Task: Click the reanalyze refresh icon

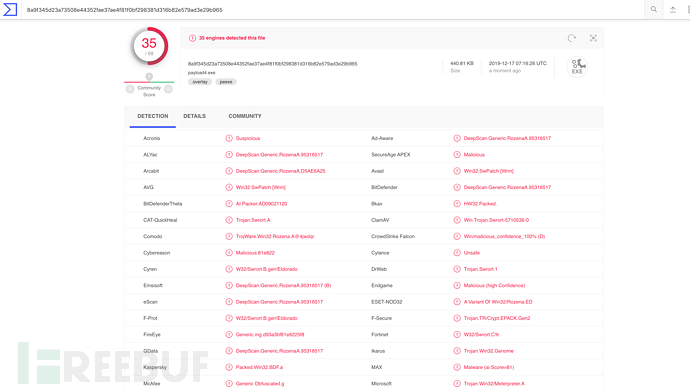Action: click(572, 38)
